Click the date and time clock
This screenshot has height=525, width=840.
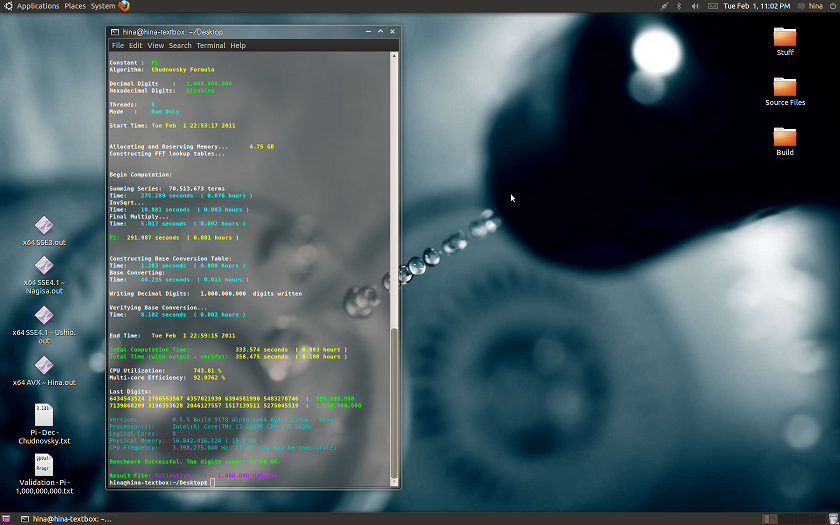(x=751, y=6)
